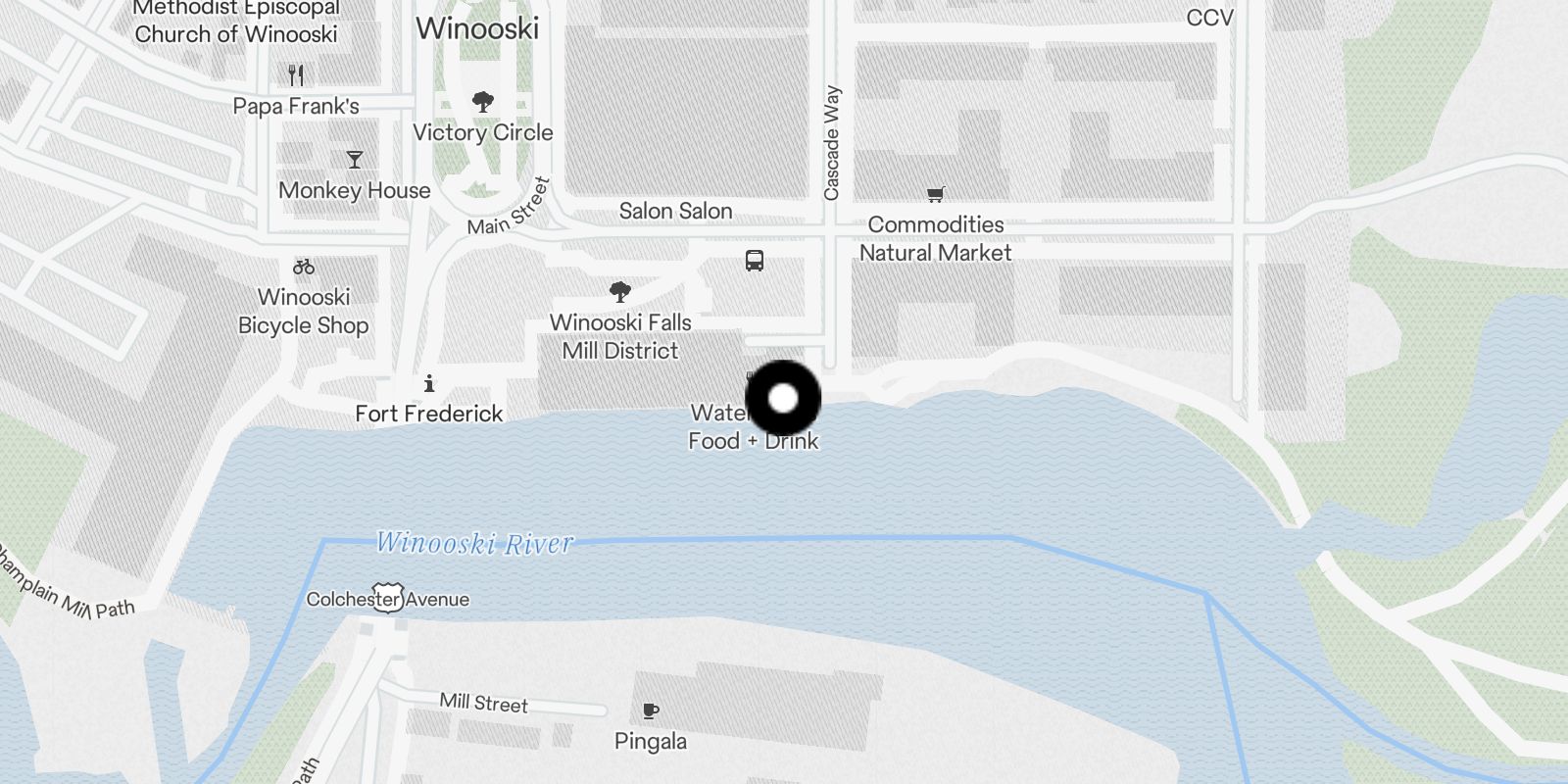Image resolution: width=1568 pixels, height=784 pixels.
Task: Click the Food + Drink label text
Action: (753, 441)
